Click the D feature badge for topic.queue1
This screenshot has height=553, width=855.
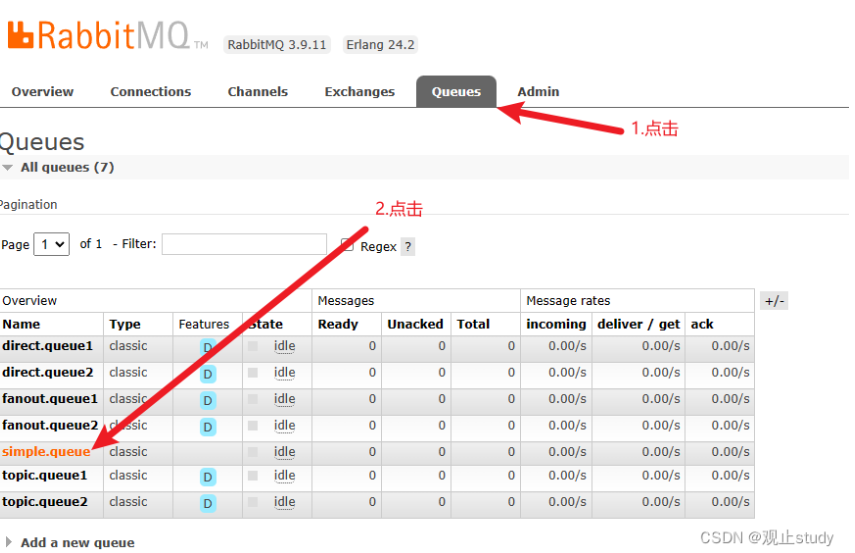[x=208, y=477]
